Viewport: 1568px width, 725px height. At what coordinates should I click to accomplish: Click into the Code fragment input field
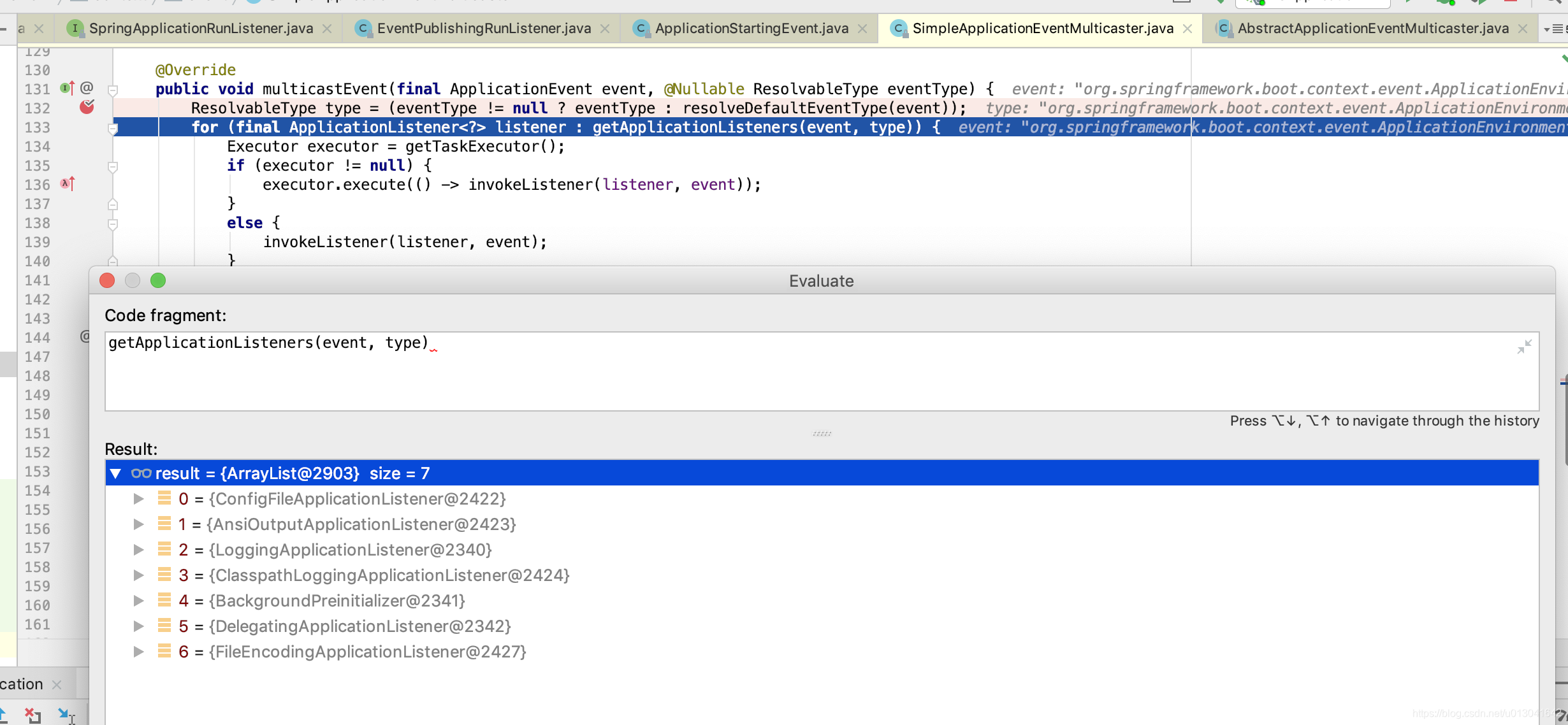coord(822,371)
